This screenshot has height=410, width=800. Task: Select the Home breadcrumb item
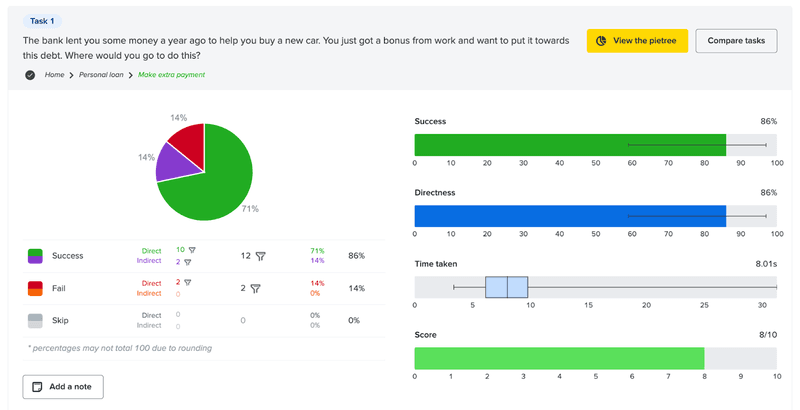click(56, 75)
